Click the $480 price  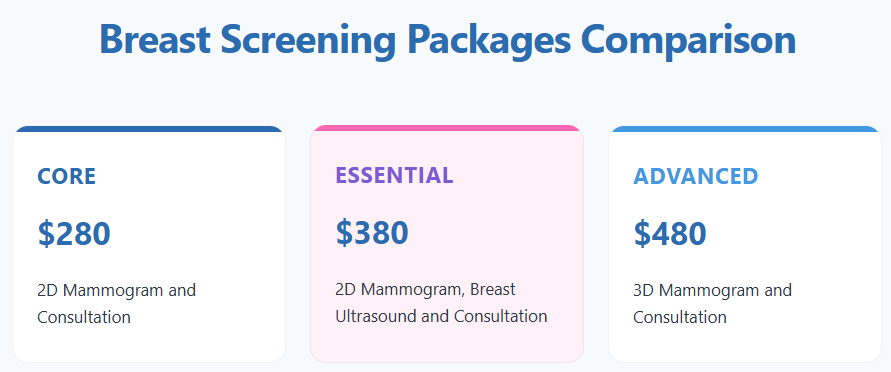point(670,234)
